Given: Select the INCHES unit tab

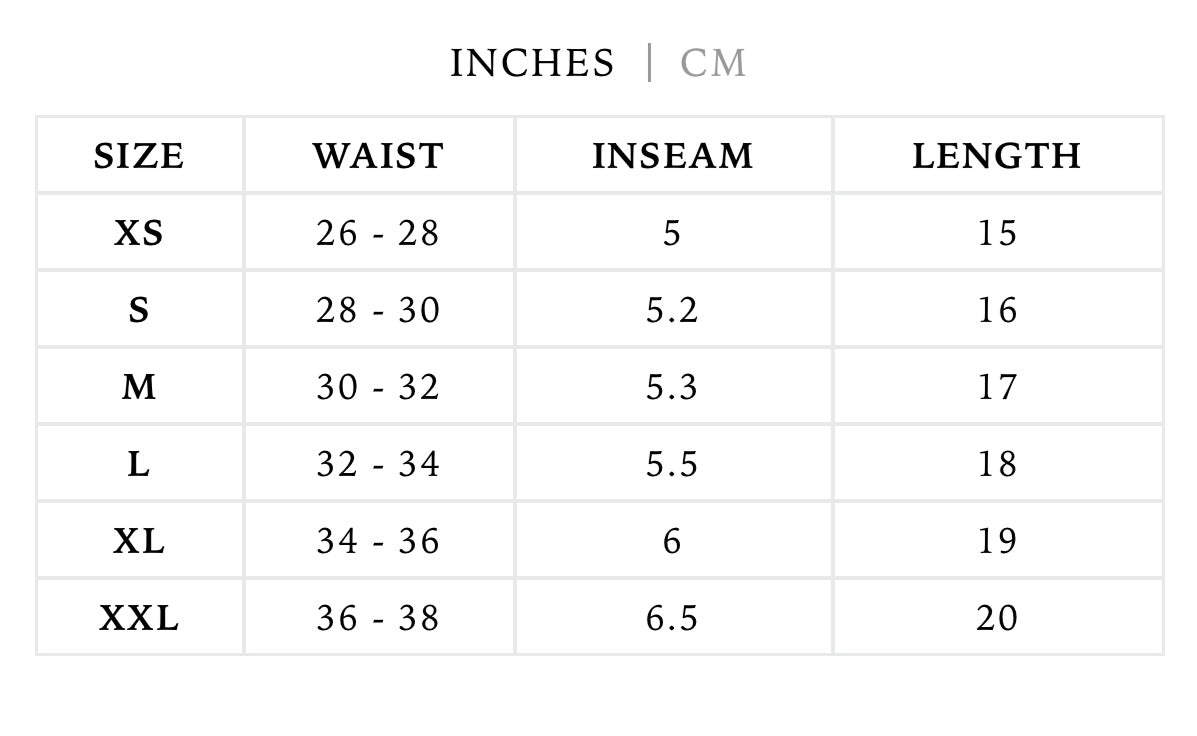Looking at the screenshot, I should (x=532, y=63).
